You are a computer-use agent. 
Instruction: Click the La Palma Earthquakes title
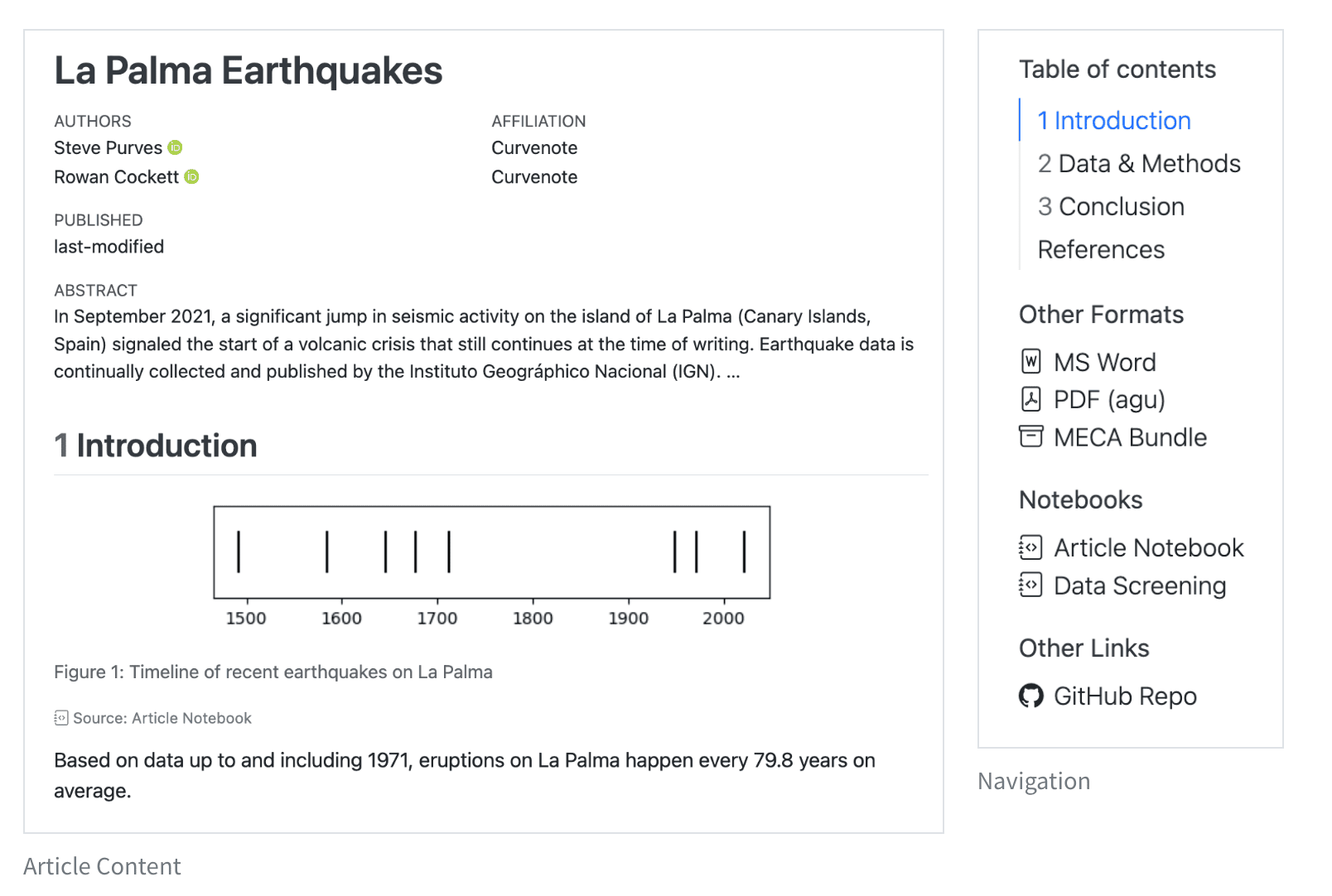(248, 71)
